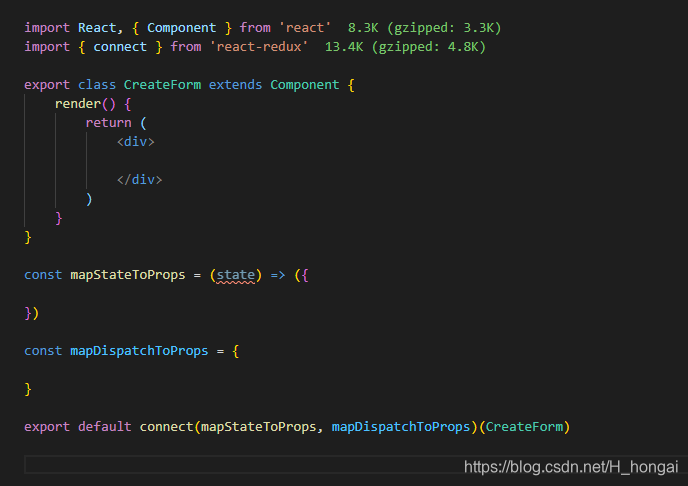Click the connect call in the export default line
The height and width of the screenshot is (486, 688).
coord(166,426)
